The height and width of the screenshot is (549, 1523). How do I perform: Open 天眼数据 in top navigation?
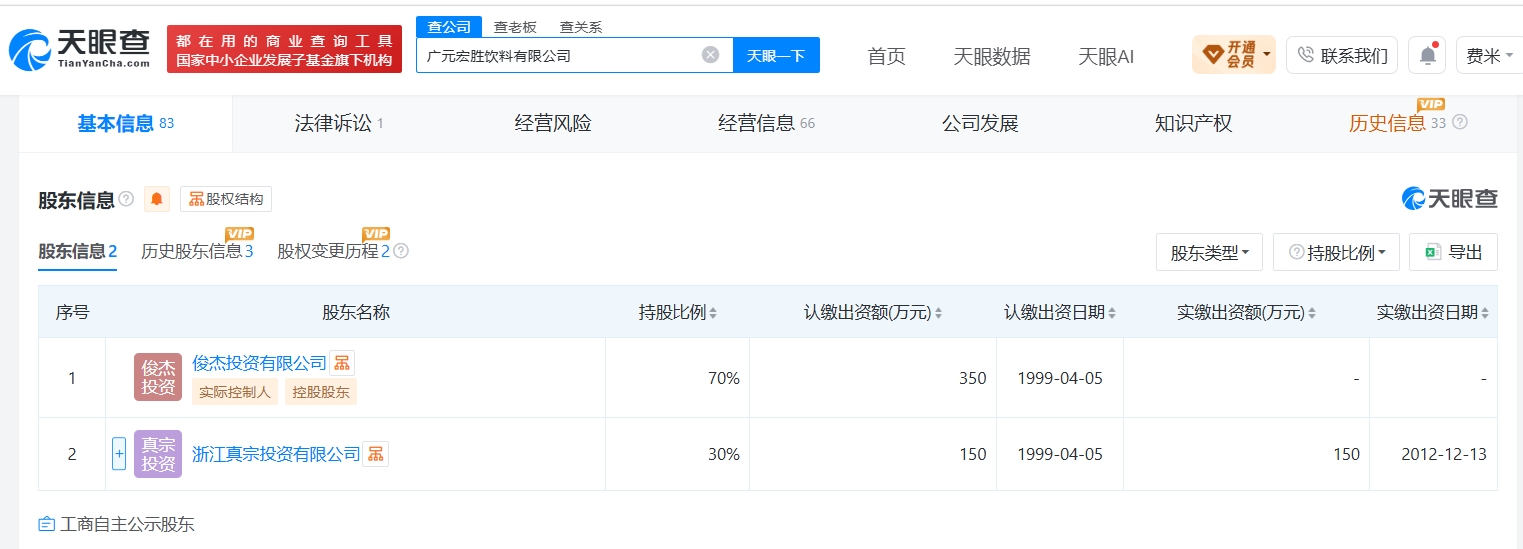pyautogui.click(x=991, y=56)
